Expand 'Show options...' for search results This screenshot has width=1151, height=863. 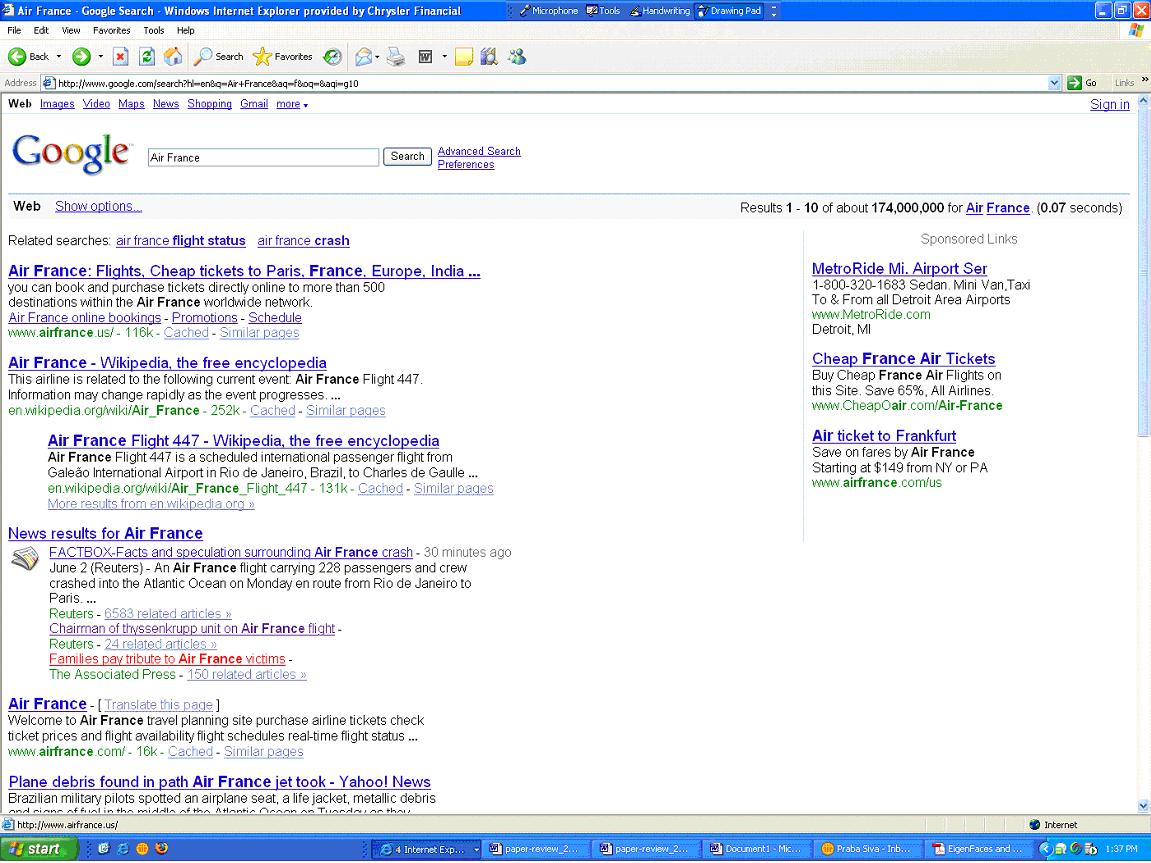pyautogui.click(x=98, y=206)
